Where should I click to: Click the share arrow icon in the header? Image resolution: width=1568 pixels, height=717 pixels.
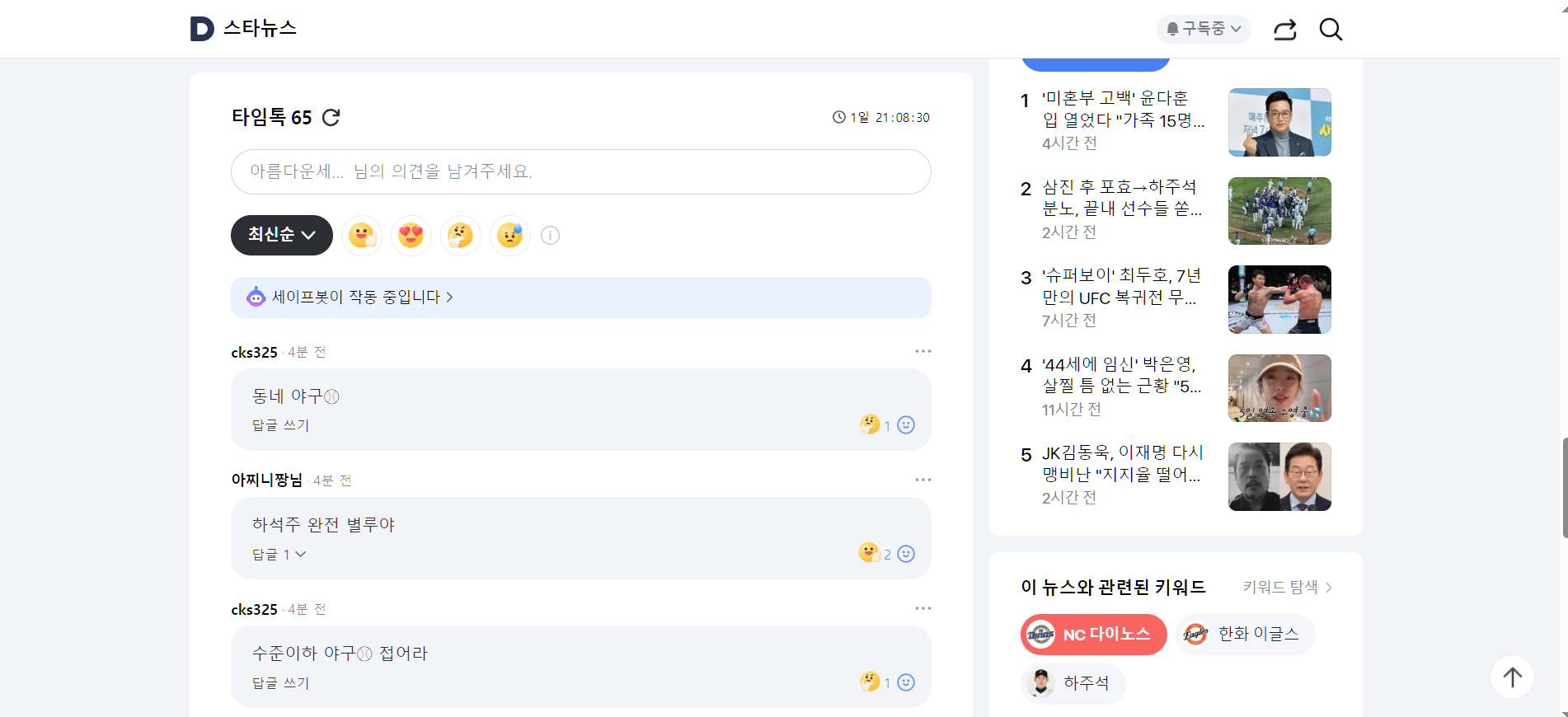[x=1284, y=29]
